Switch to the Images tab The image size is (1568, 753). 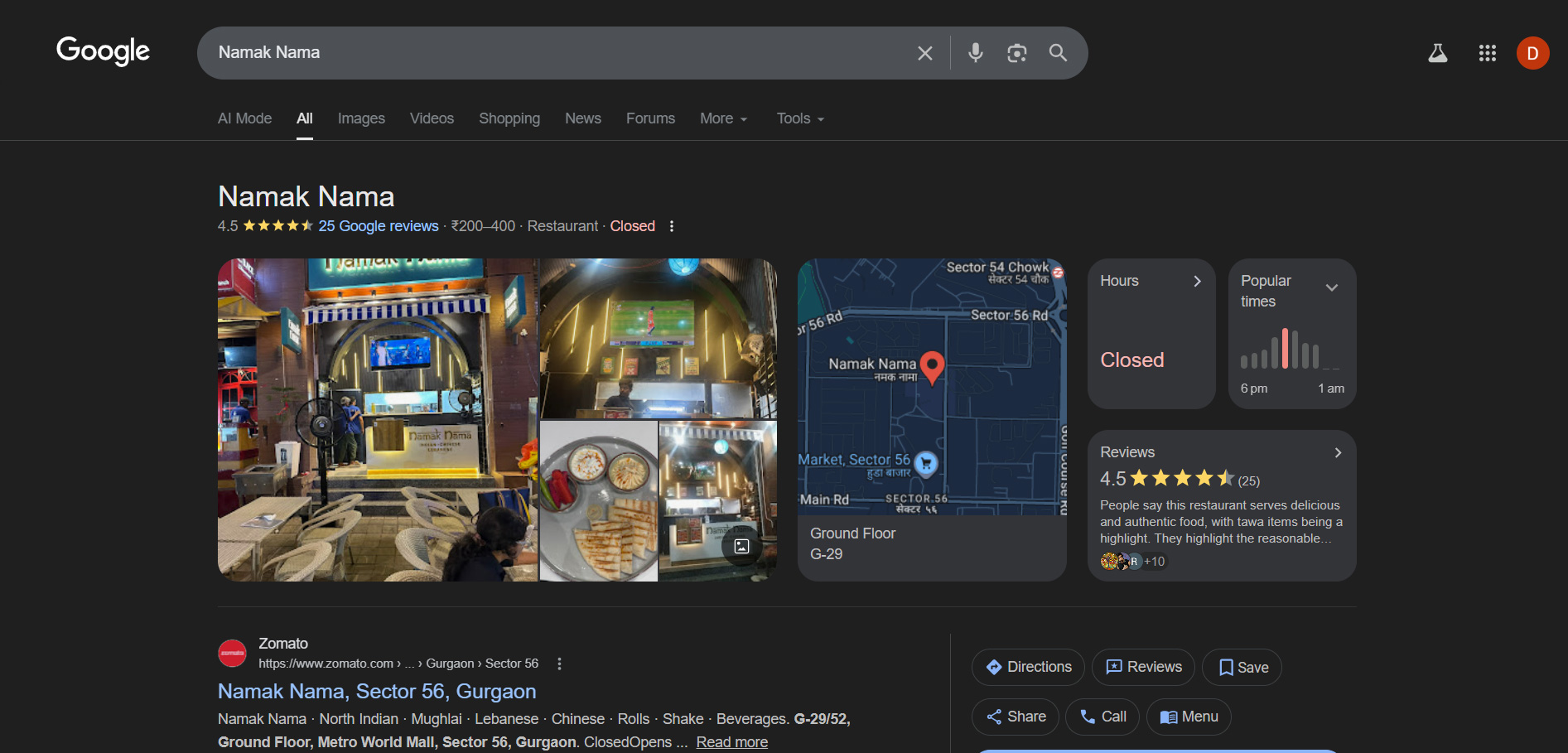point(361,118)
